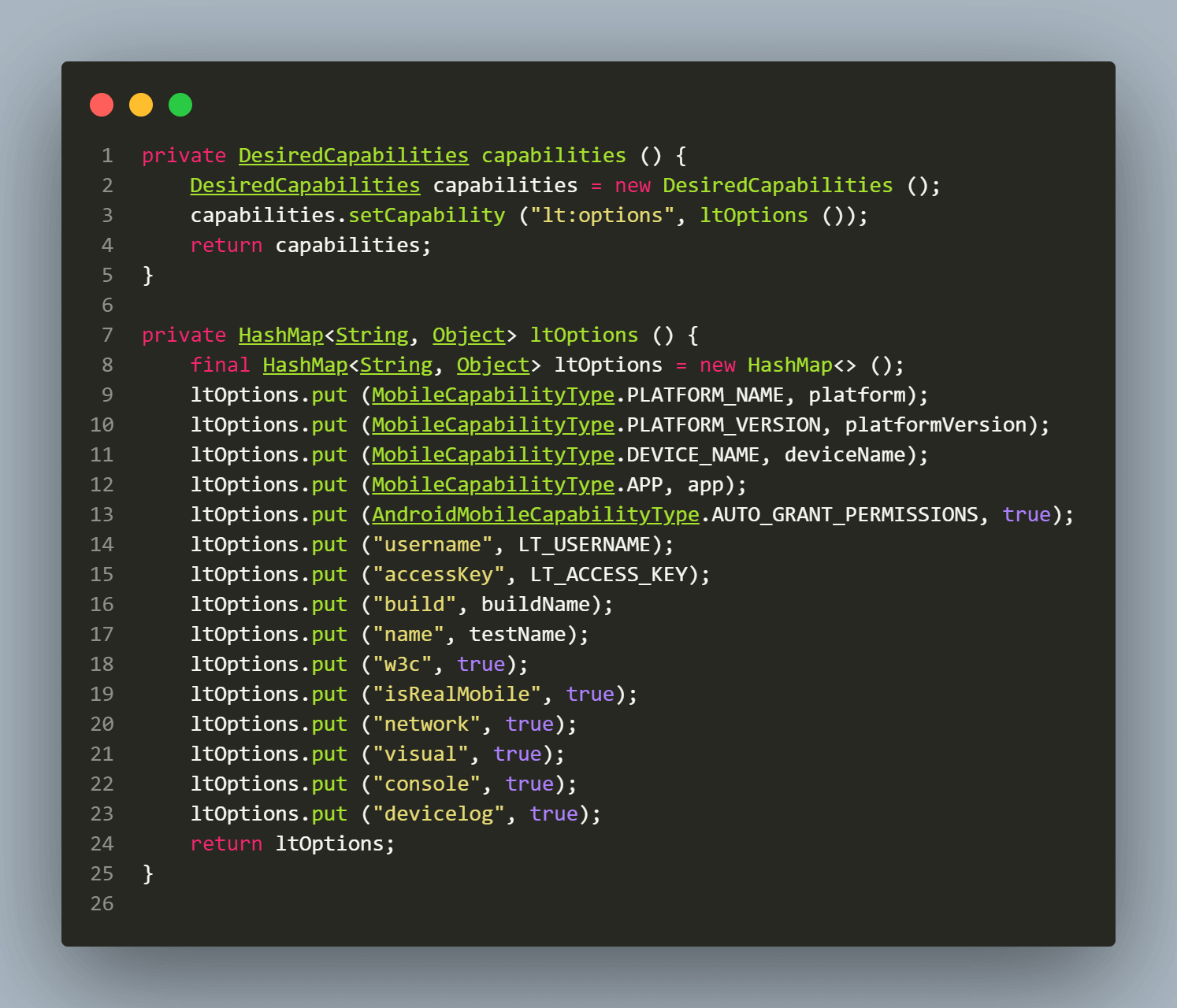Click "new" keyword on line 2
This screenshot has height=1008, width=1177.
pyautogui.click(x=633, y=186)
